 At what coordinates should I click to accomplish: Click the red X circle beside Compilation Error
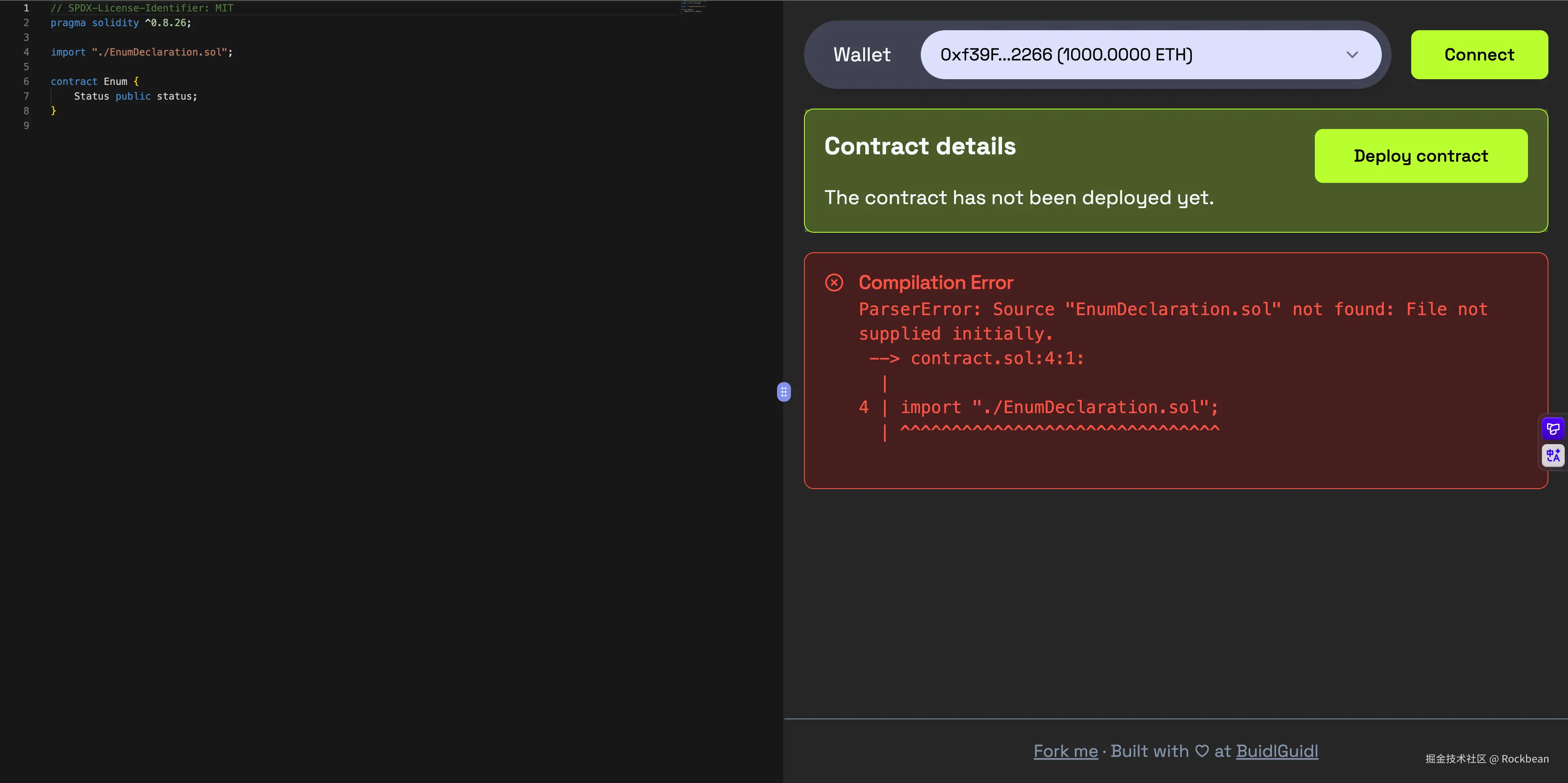pyautogui.click(x=834, y=283)
